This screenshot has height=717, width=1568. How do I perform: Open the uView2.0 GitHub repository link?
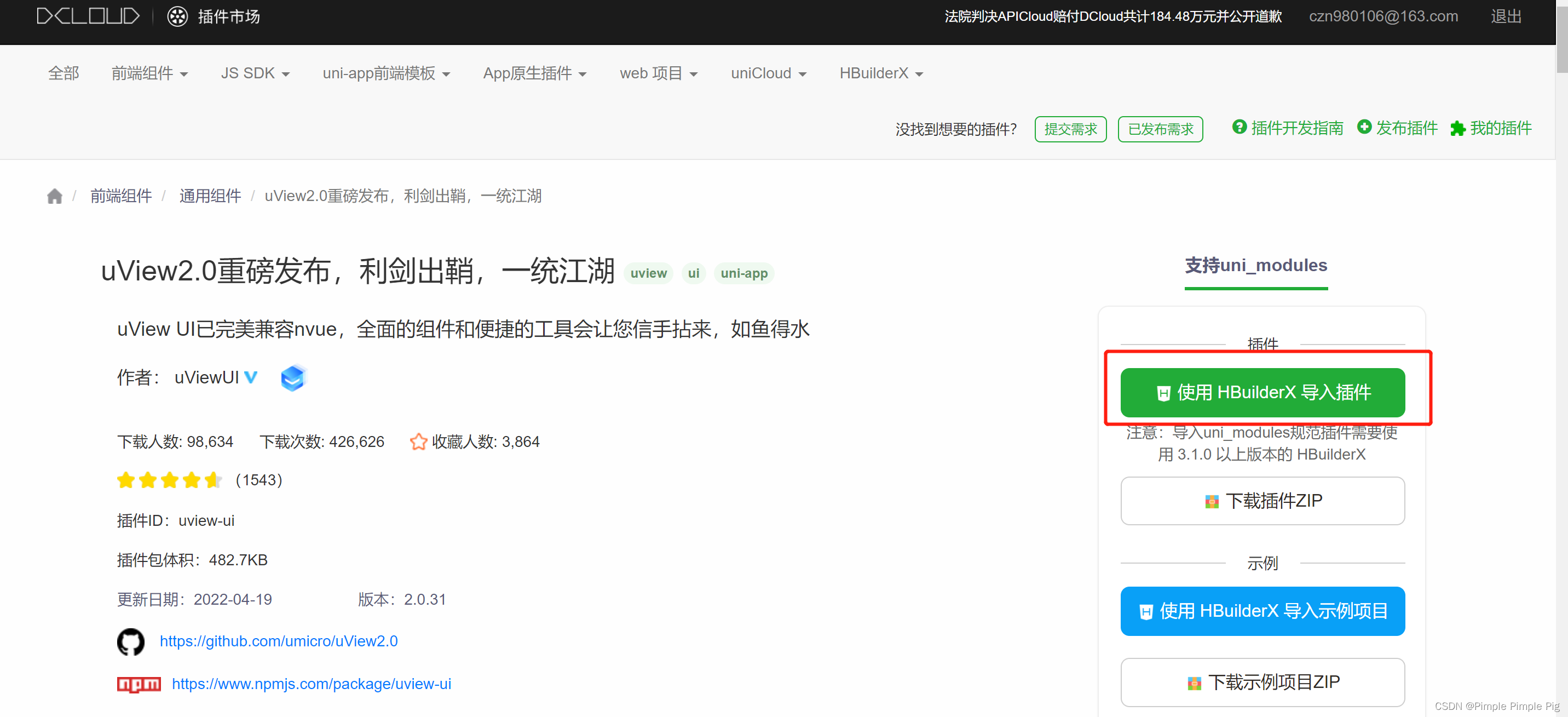tap(278, 641)
